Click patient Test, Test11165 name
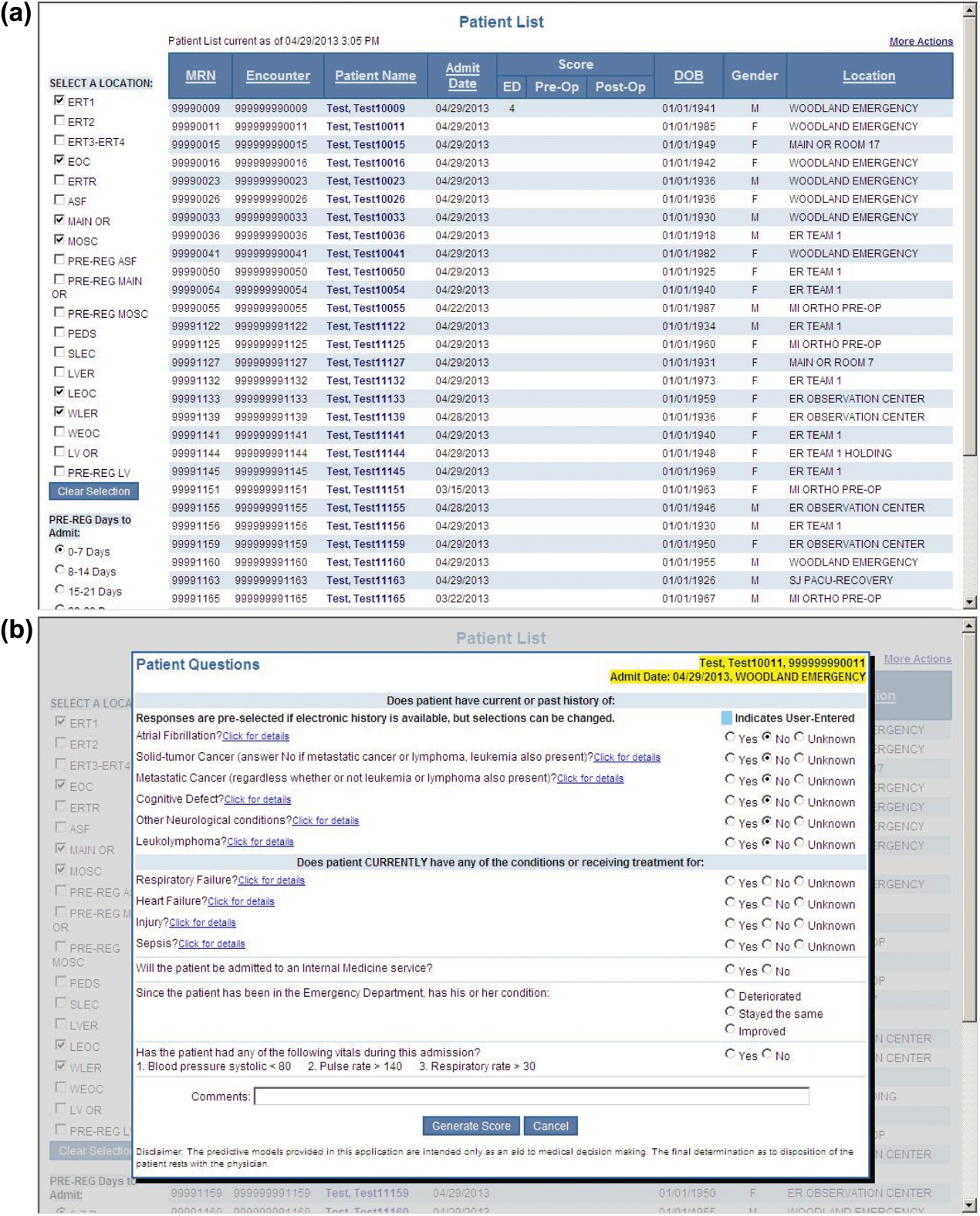The width and height of the screenshot is (980, 1216). (365, 599)
